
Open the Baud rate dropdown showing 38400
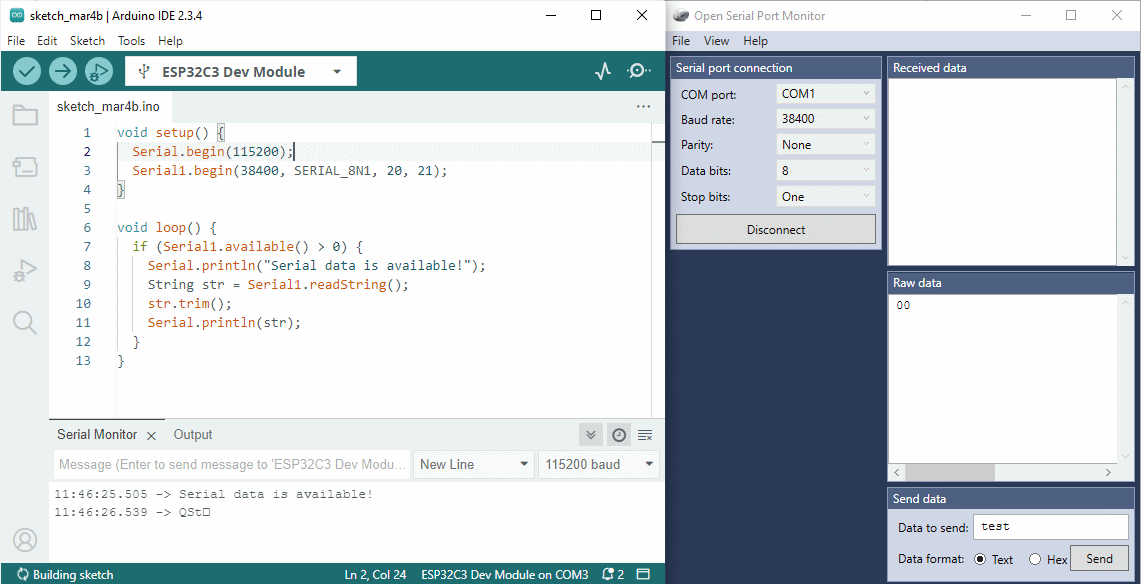pyautogui.click(x=826, y=119)
